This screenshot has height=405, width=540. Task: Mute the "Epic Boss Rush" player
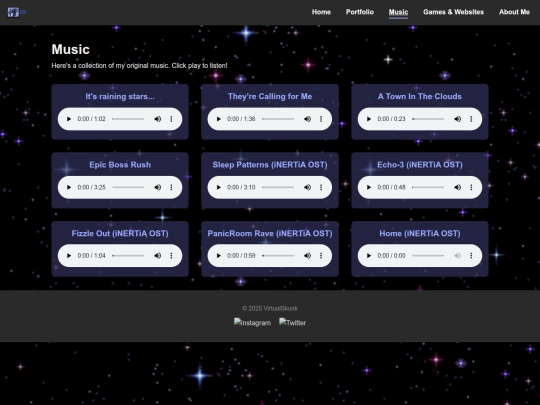(158, 187)
